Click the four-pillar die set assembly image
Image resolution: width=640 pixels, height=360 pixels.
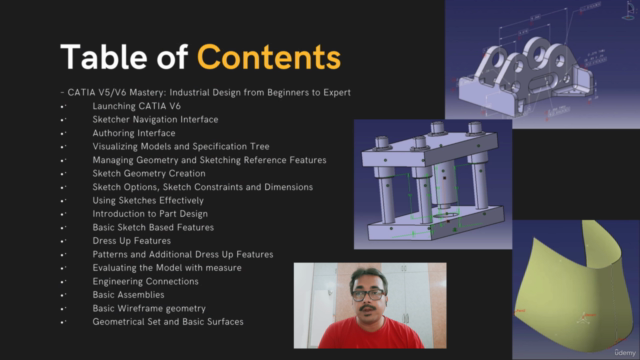[433, 184]
